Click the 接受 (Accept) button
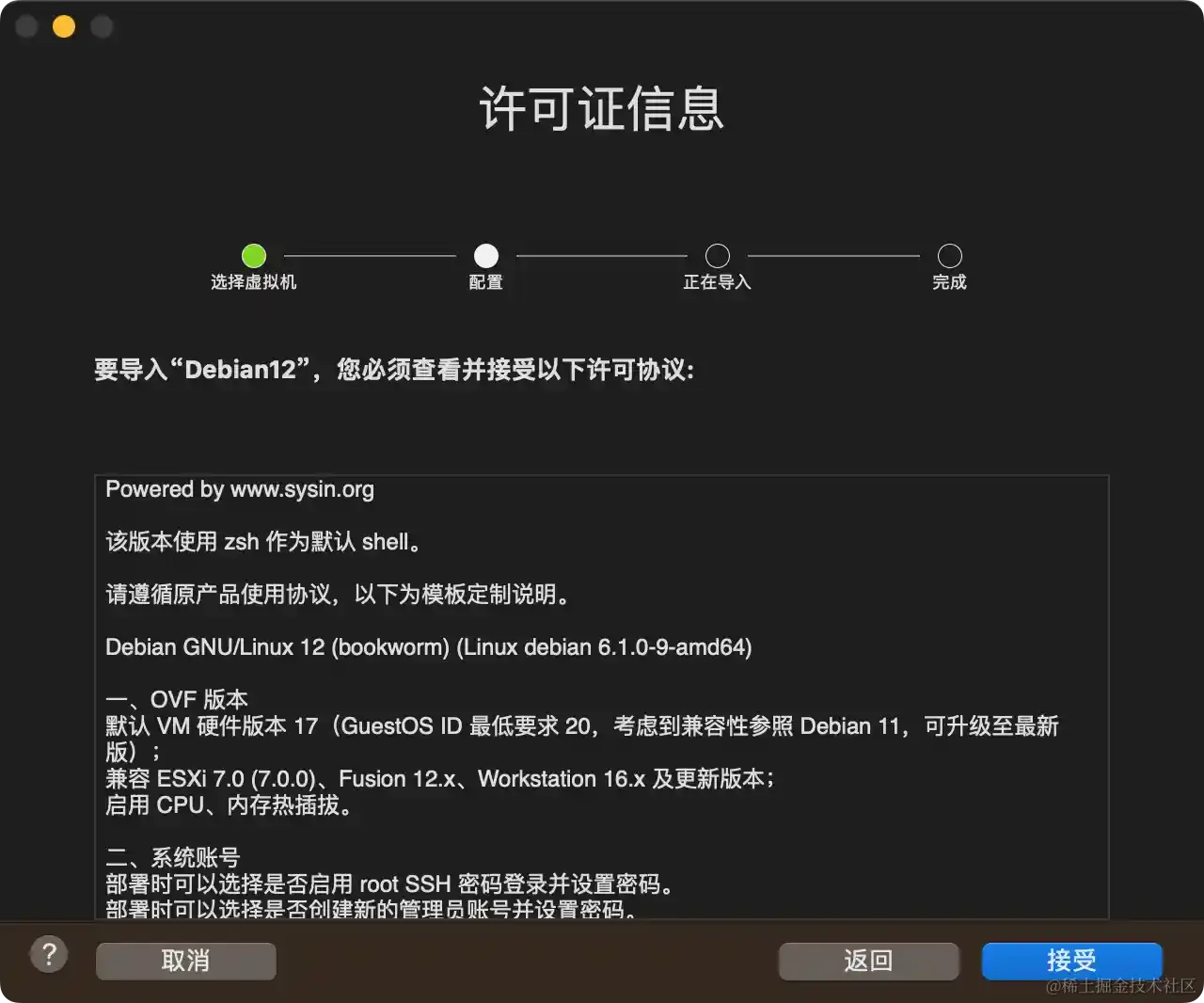 tap(1071, 961)
